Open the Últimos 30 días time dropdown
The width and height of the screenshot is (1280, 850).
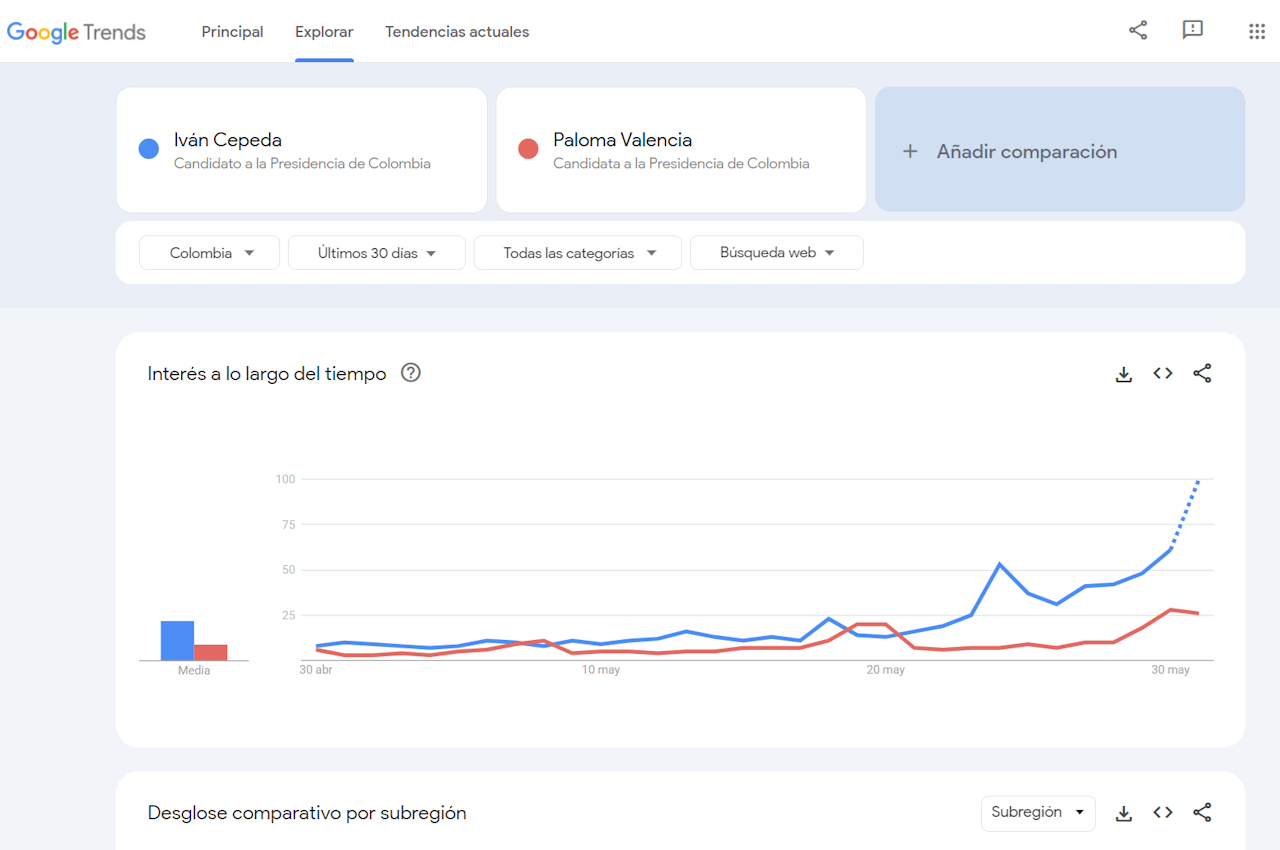[377, 253]
